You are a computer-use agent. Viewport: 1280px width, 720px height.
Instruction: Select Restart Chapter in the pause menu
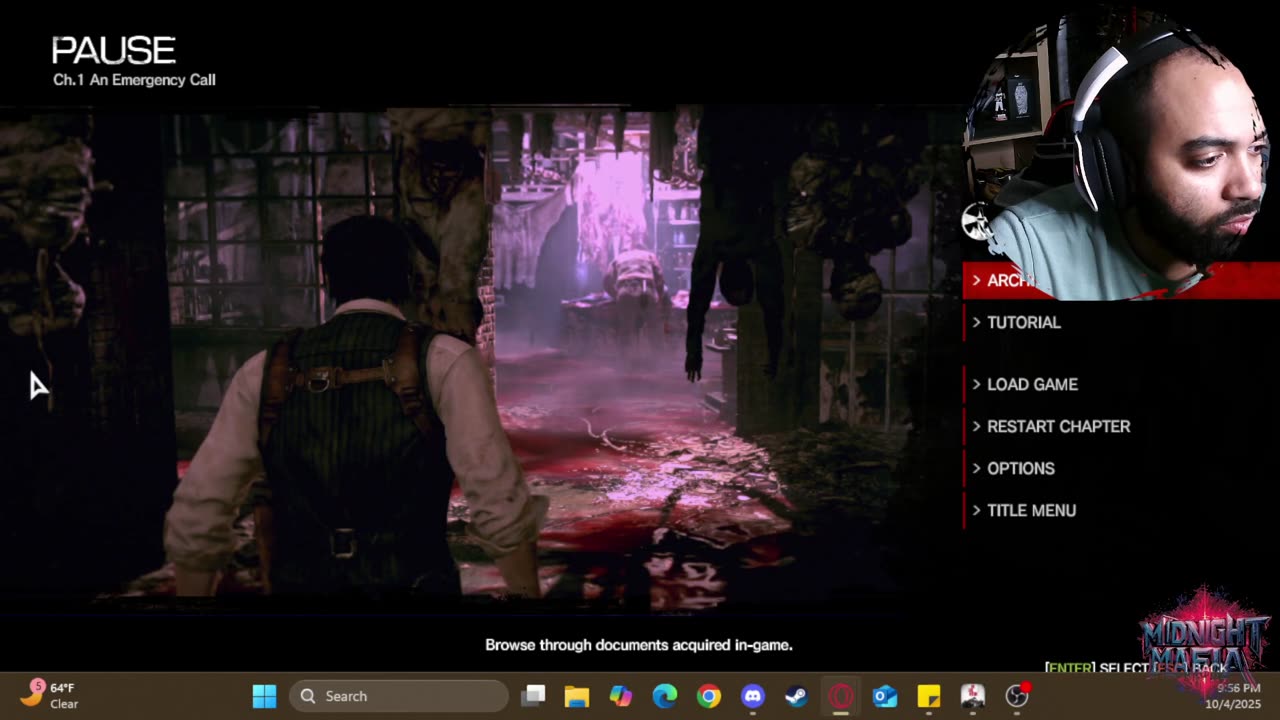click(x=1058, y=426)
